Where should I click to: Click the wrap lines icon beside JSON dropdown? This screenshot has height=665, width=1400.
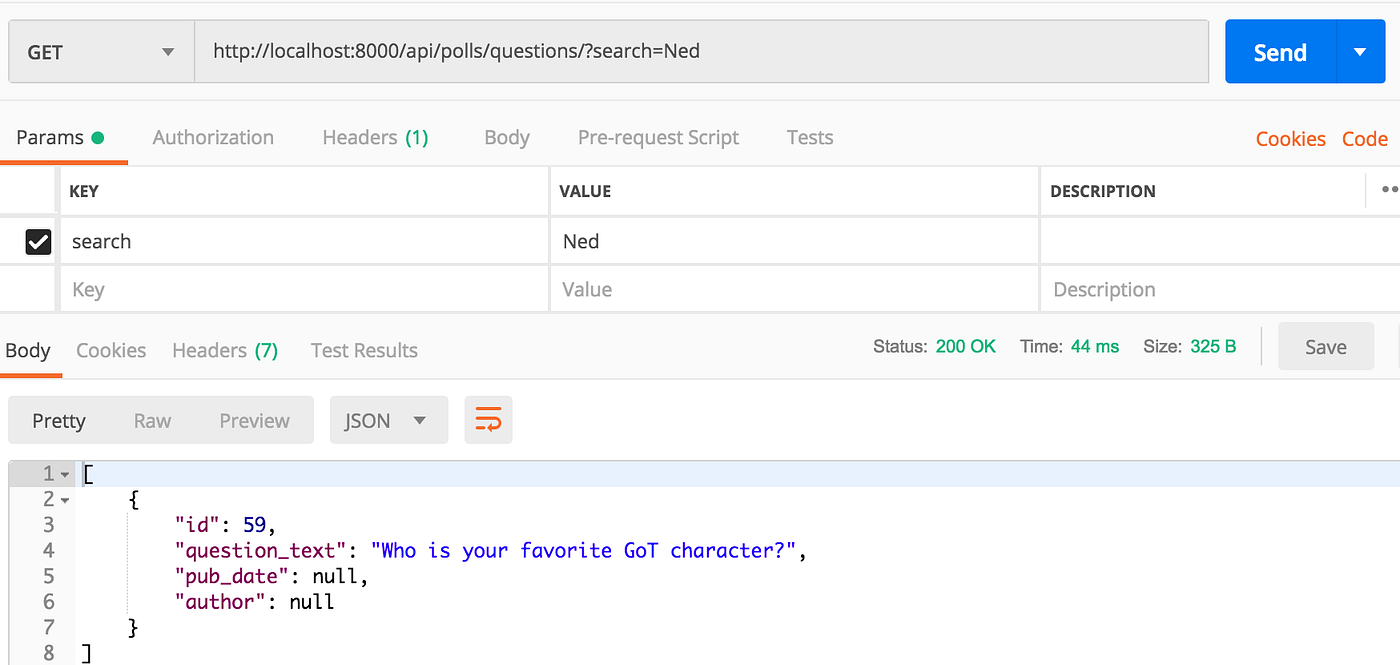(x=488, y=420)
